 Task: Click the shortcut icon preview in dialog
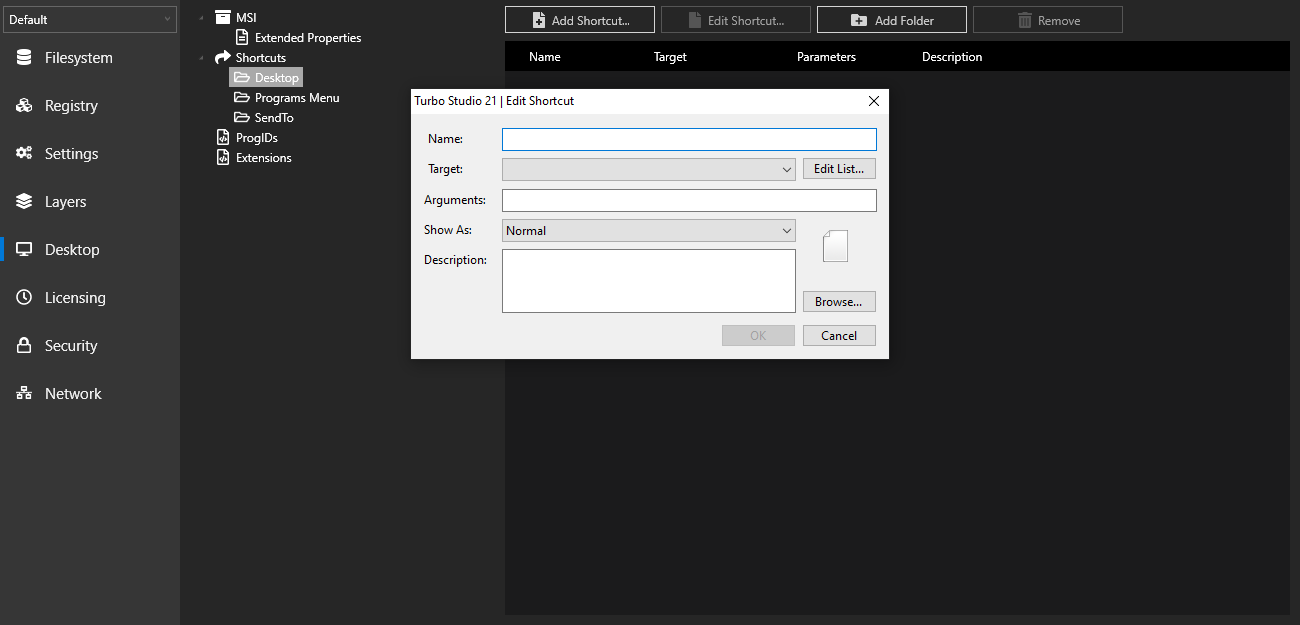[835, 246]
